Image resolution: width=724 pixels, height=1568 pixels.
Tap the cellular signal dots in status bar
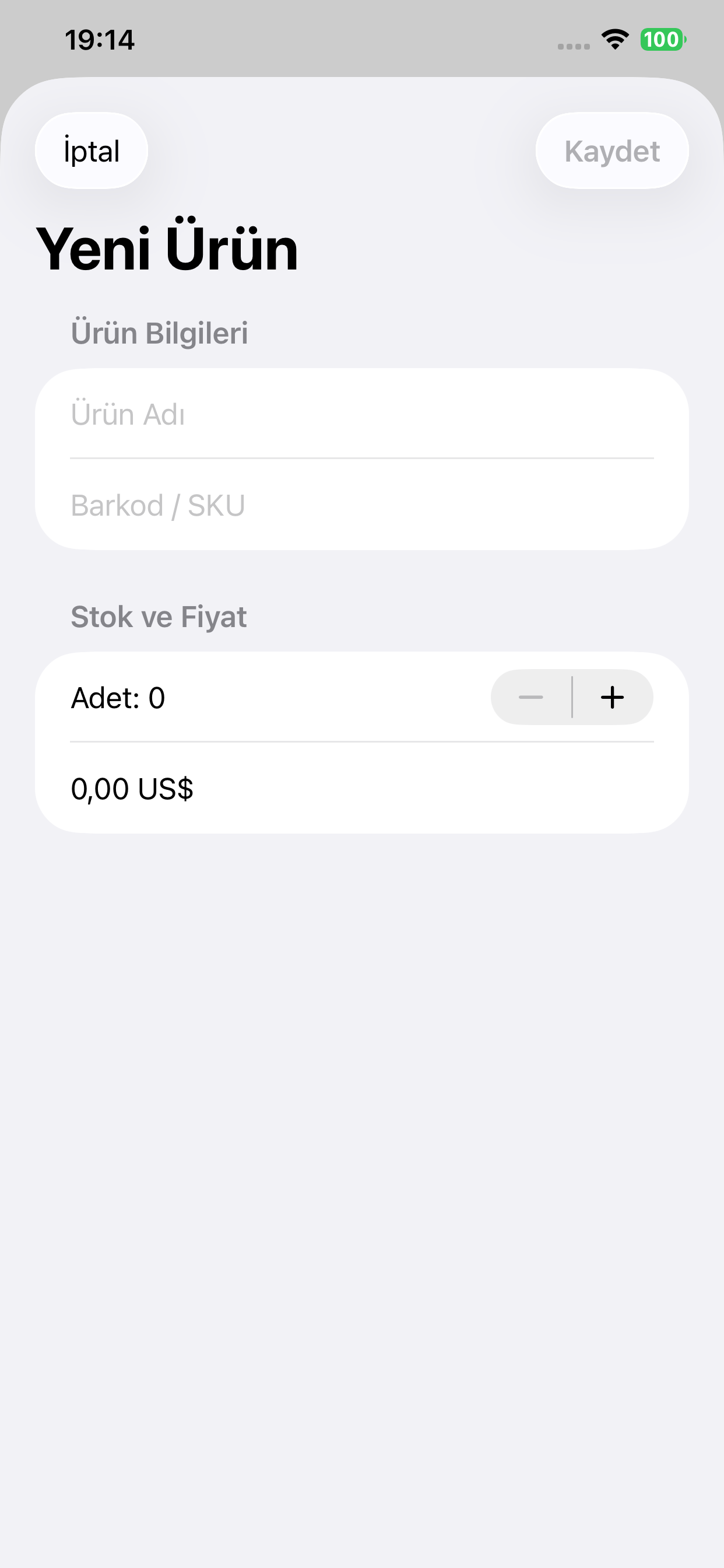(574, 46)
